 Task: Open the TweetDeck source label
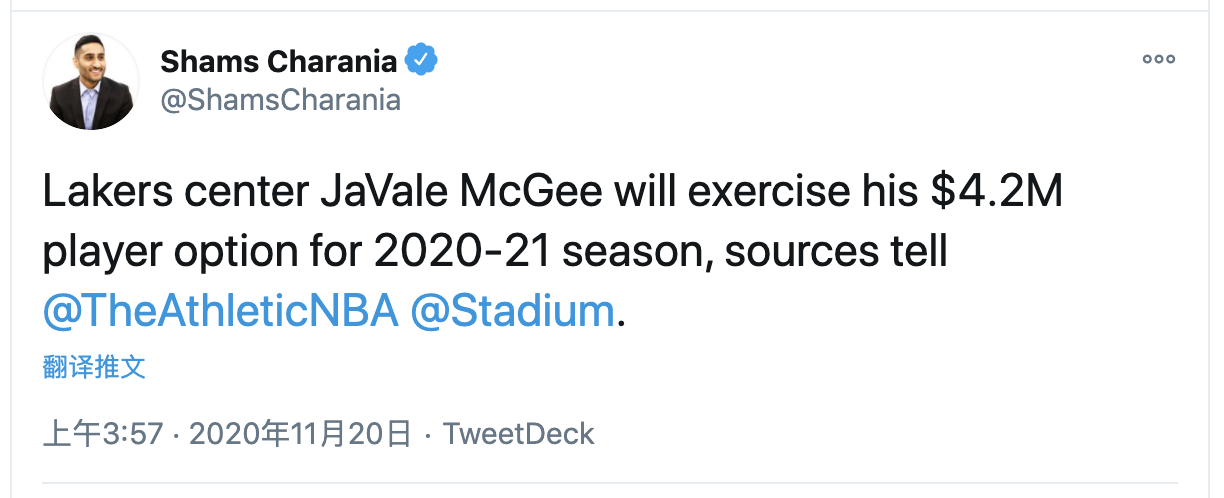point(518,433)
